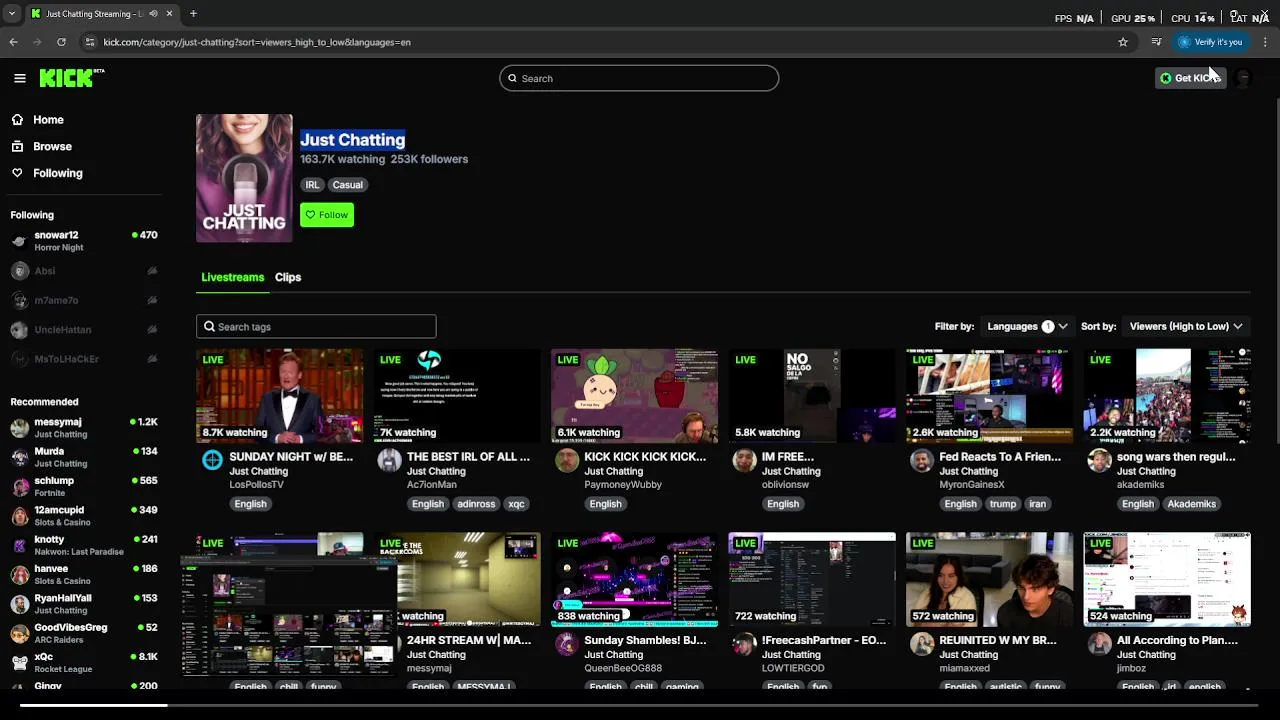Click the Home house icon
This screenshot has height=720, width=1280.
click(x=17, y=120)
